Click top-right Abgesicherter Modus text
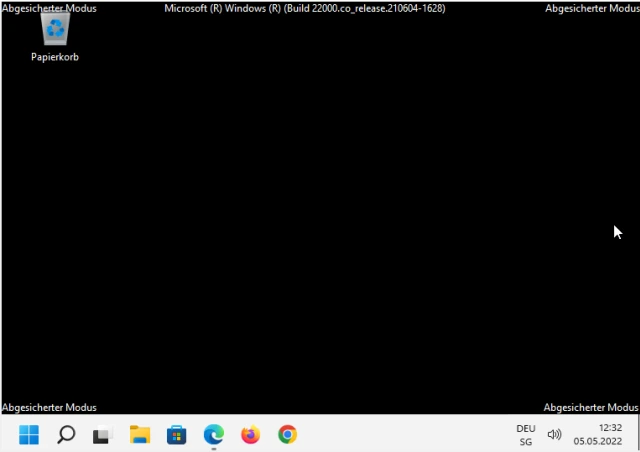The image size is (640, 452). (590, 8)
